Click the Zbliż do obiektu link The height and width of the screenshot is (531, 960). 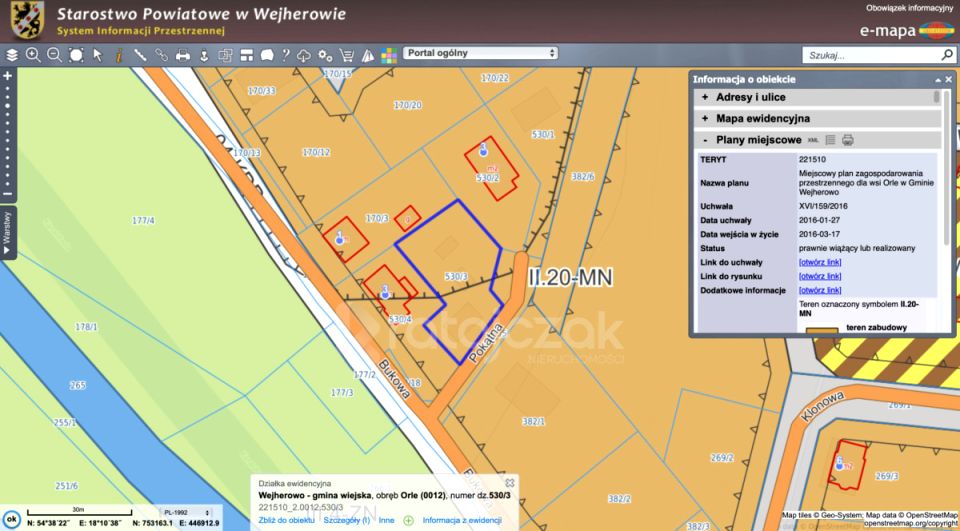pyautogui.click(x=287, y=520)
